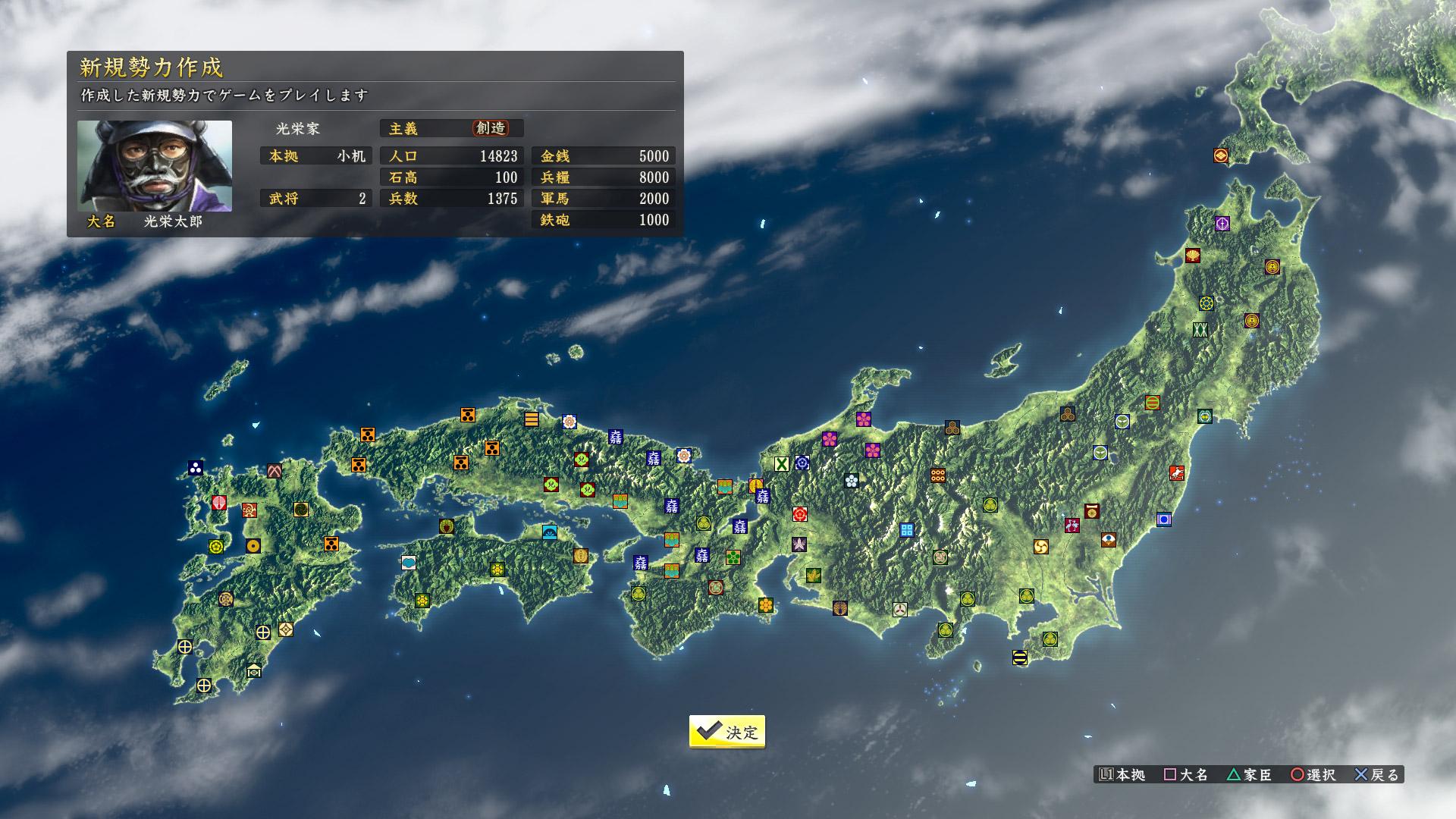Select the three white dots crest in northwest Kyushu
1456x819 pixels.
coord(195,466)
